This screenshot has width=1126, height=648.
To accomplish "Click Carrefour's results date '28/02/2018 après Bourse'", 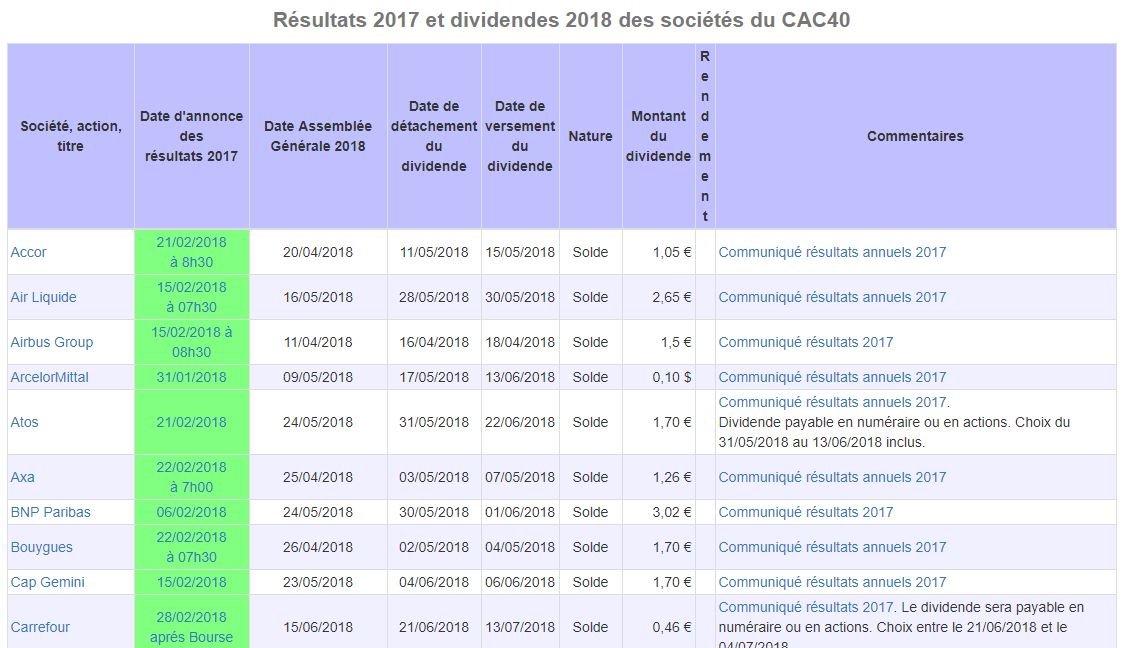I will [191, 627].
